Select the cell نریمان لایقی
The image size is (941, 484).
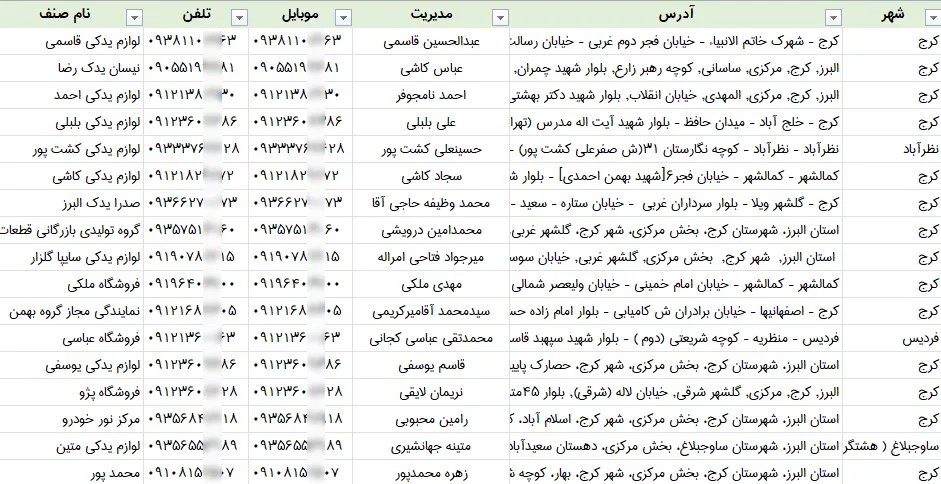[431, 393]
